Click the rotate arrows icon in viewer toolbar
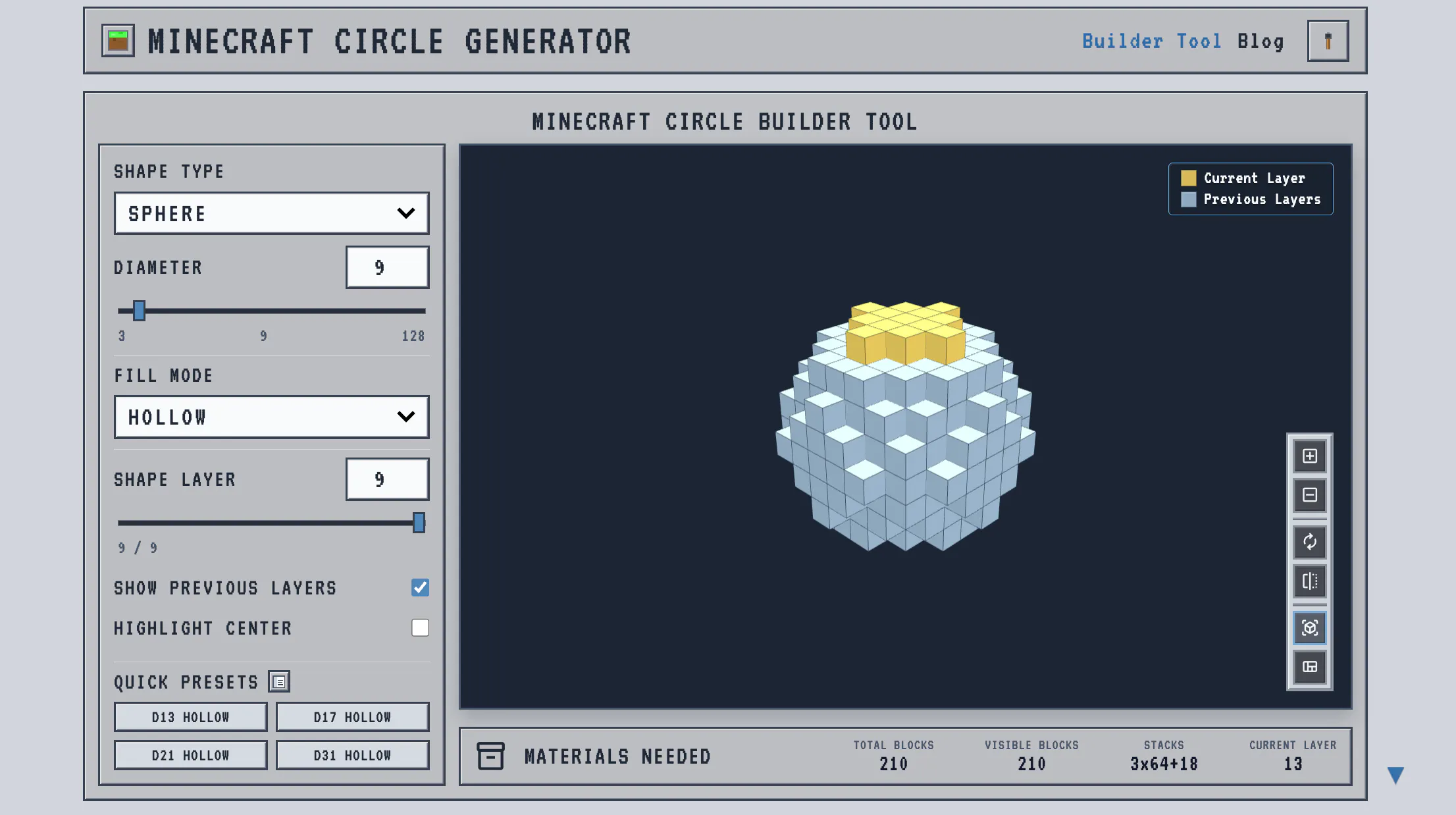The height and width of the screenshot is (815, 1456). coord(1310,542)
